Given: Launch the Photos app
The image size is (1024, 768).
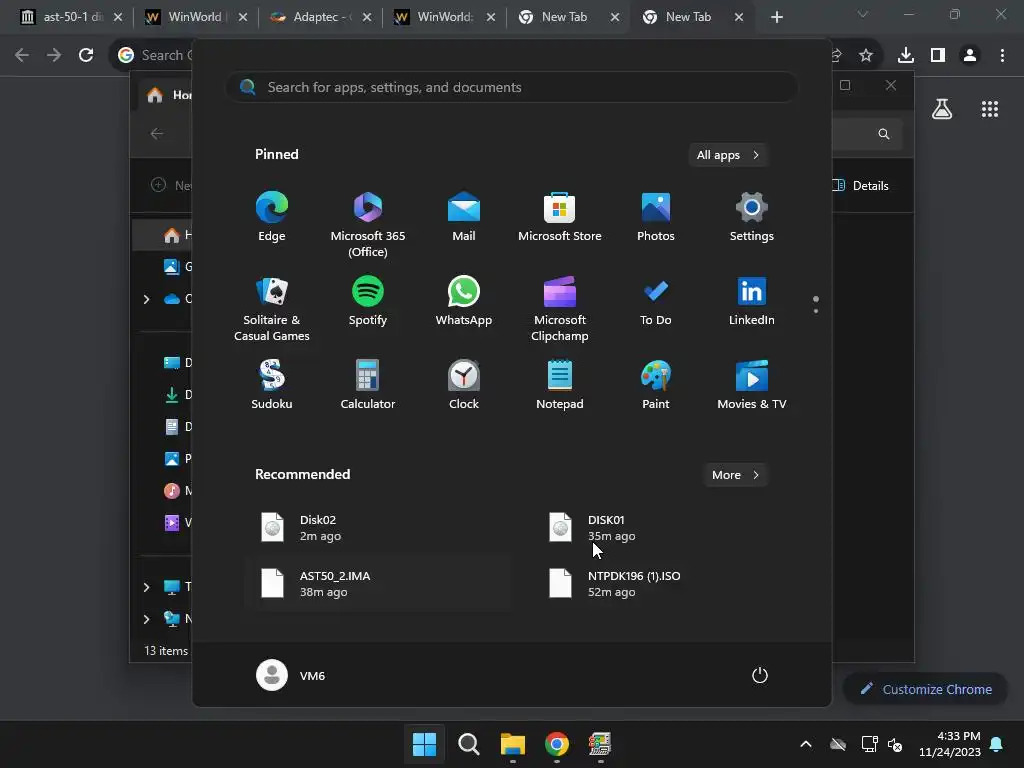Looking at the screenshot, I should (656, 217).
